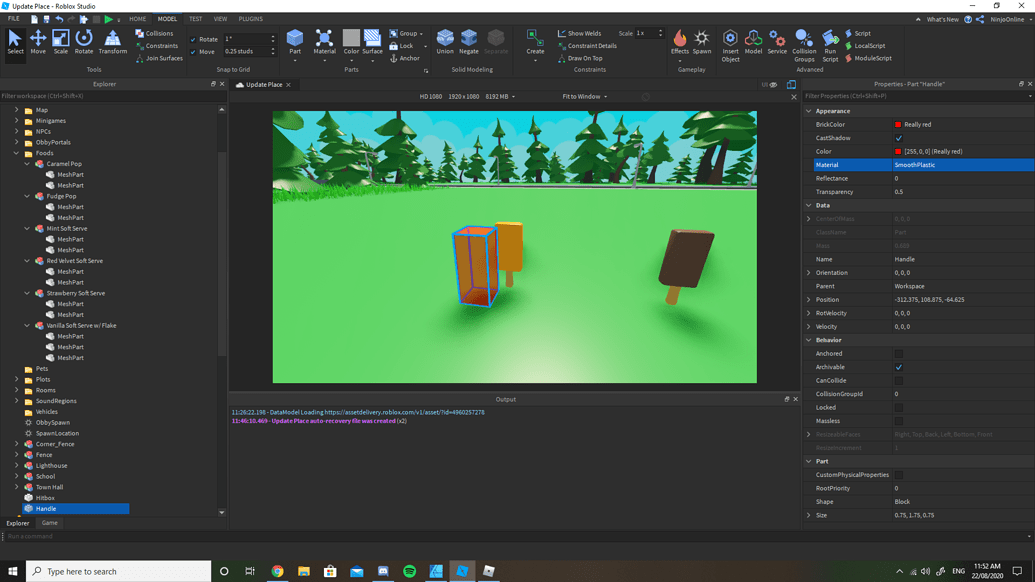This screenshot has height=582, width=1035.
Task: Click the Create constraint tool
Action: coord(535,42)
